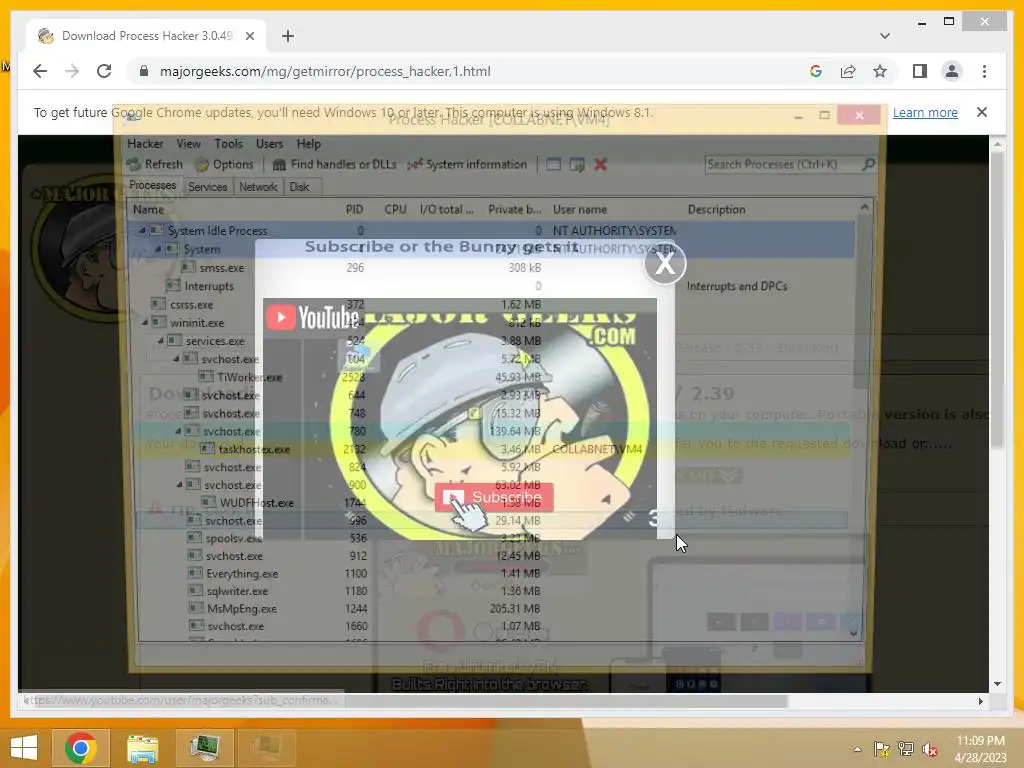Share this page using the share icon

point(848,71)
